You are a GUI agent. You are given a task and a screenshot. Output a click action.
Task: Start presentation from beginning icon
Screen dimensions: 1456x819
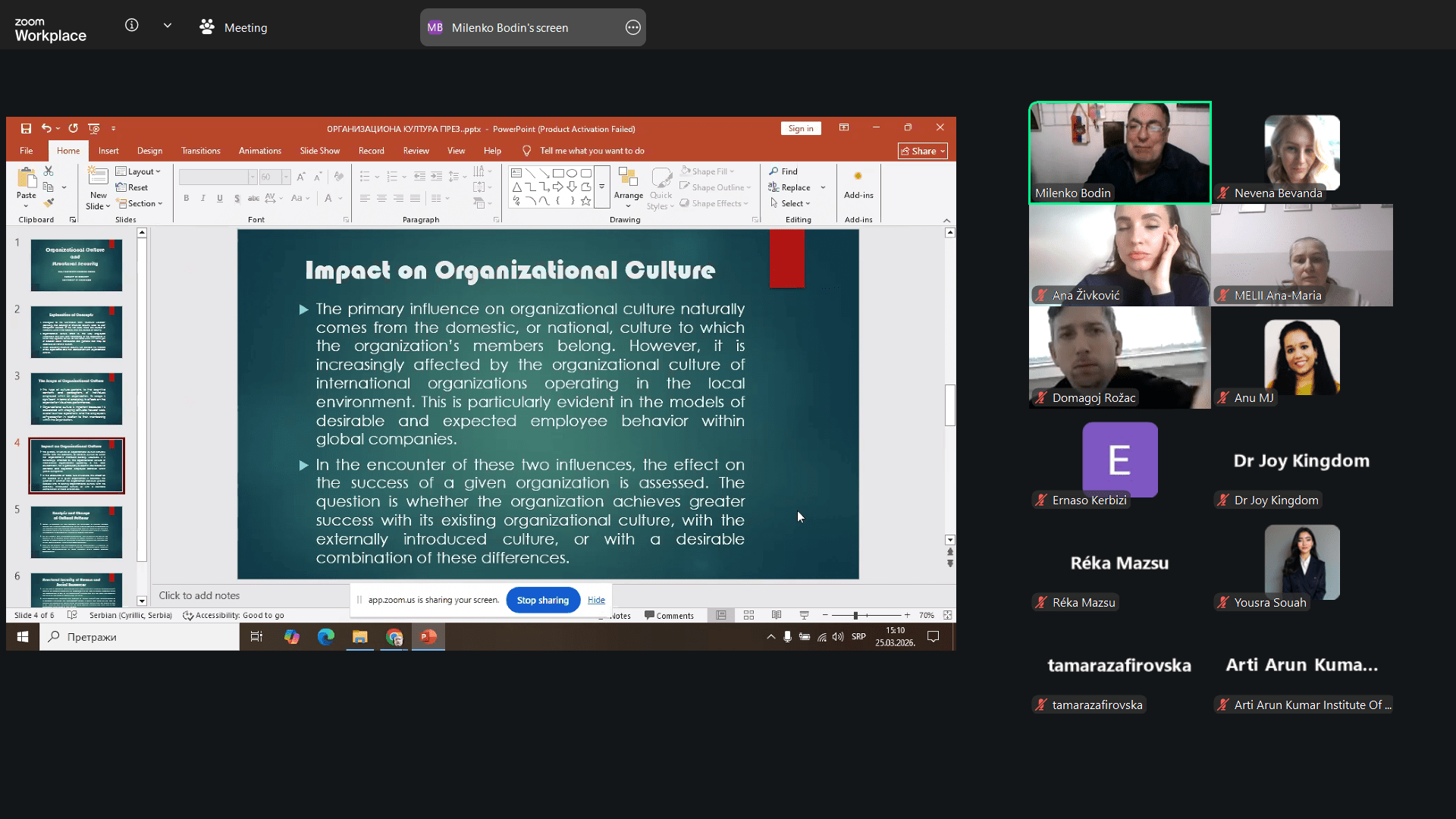tap(94, 129)
